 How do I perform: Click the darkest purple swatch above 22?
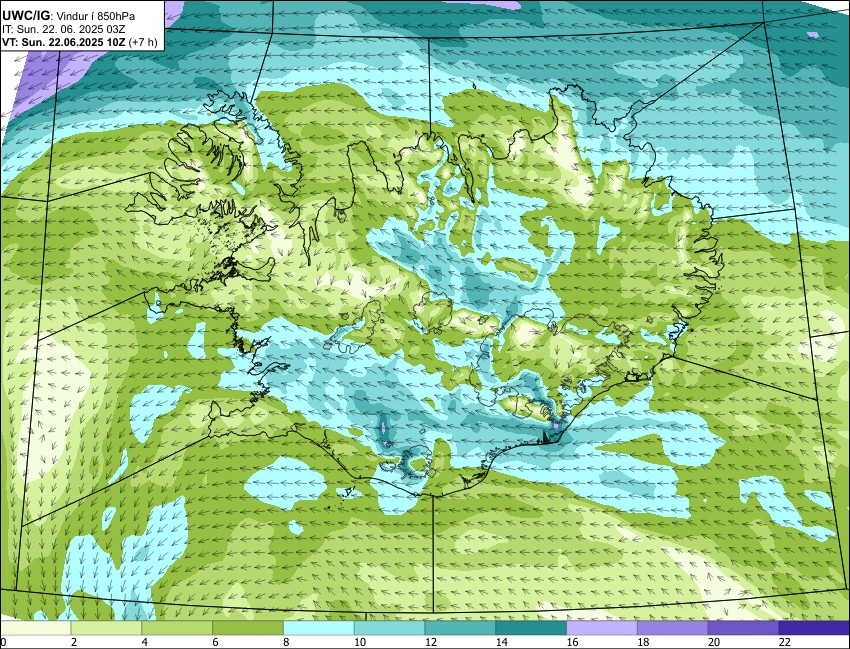tap(814, 628)
